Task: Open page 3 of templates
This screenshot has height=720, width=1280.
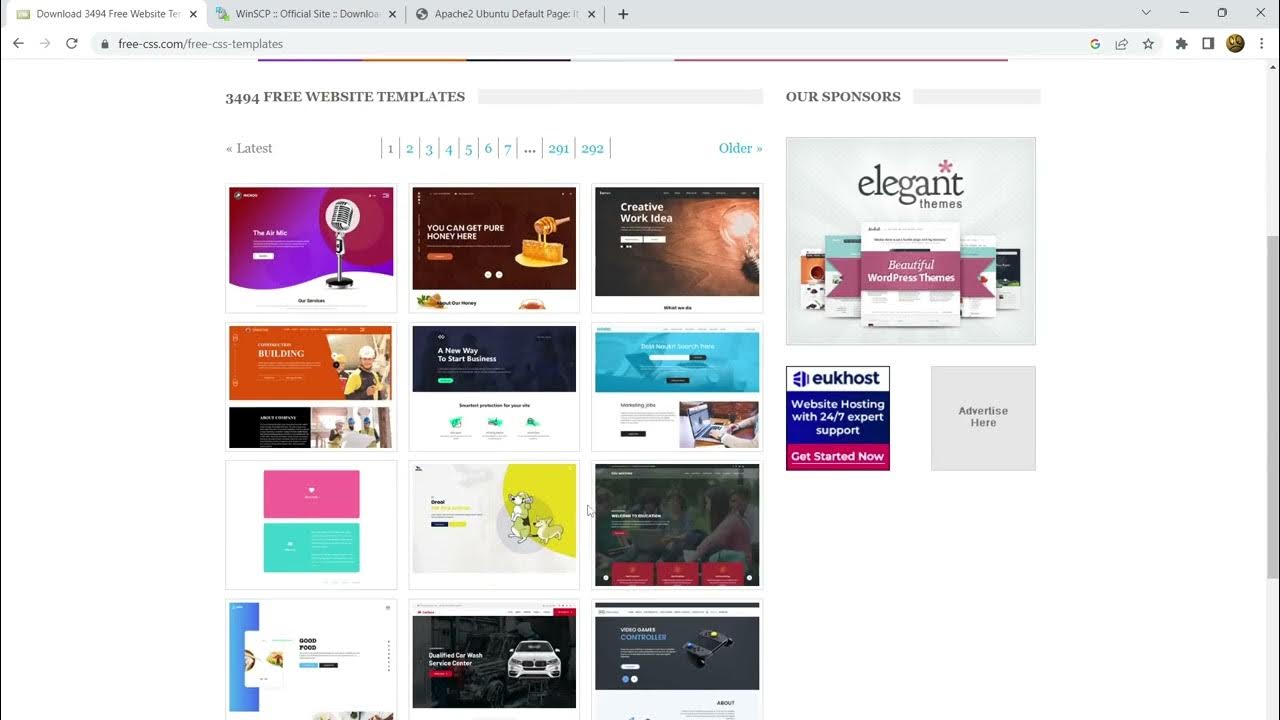Action: click(x=429, y=148)
